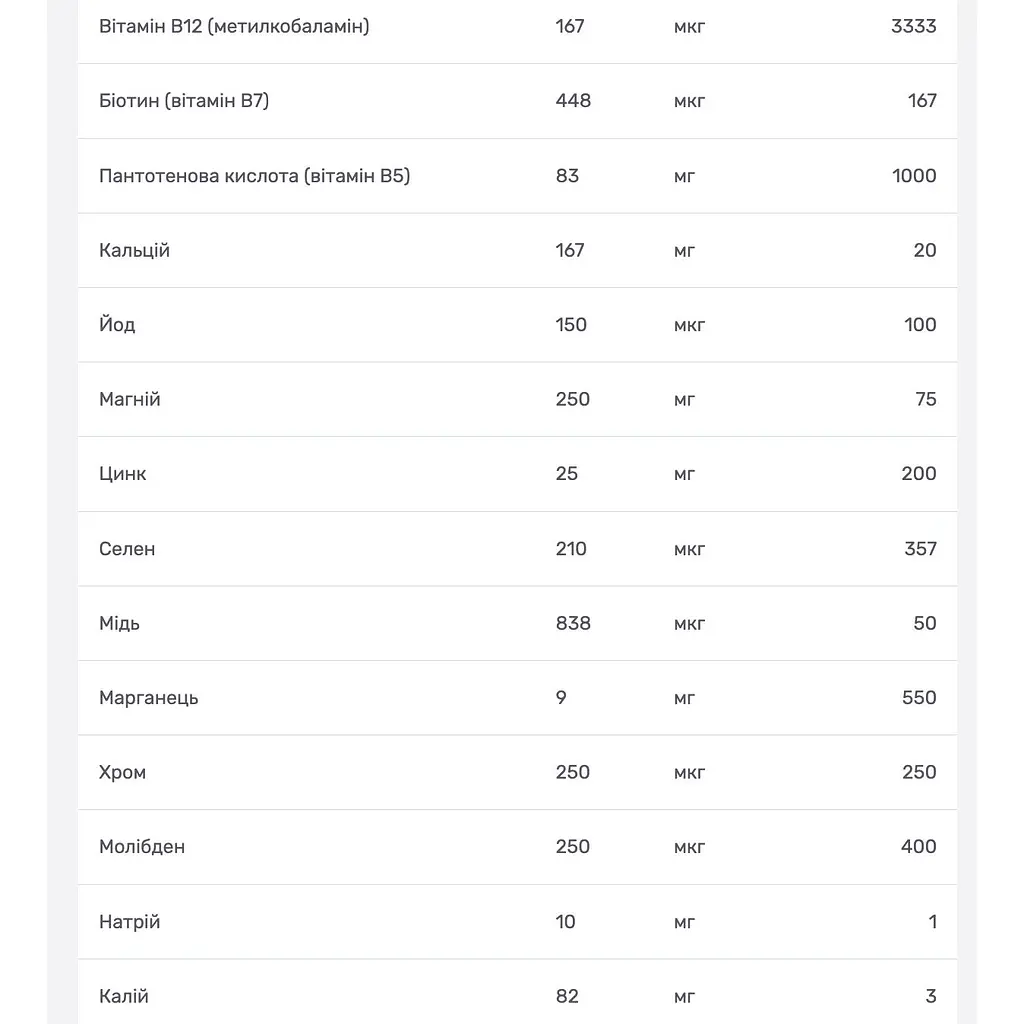1024x1024 pixels.
Task: Select Пантотенова кислота (вітамін B5) text
Action: click(x=255, y=176)
